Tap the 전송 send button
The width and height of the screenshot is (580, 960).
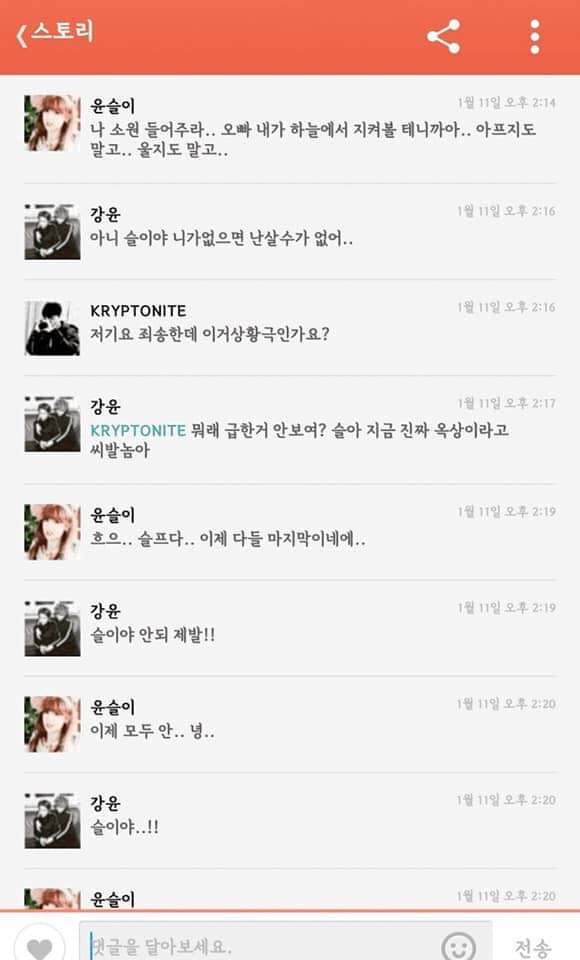point(533,947)
